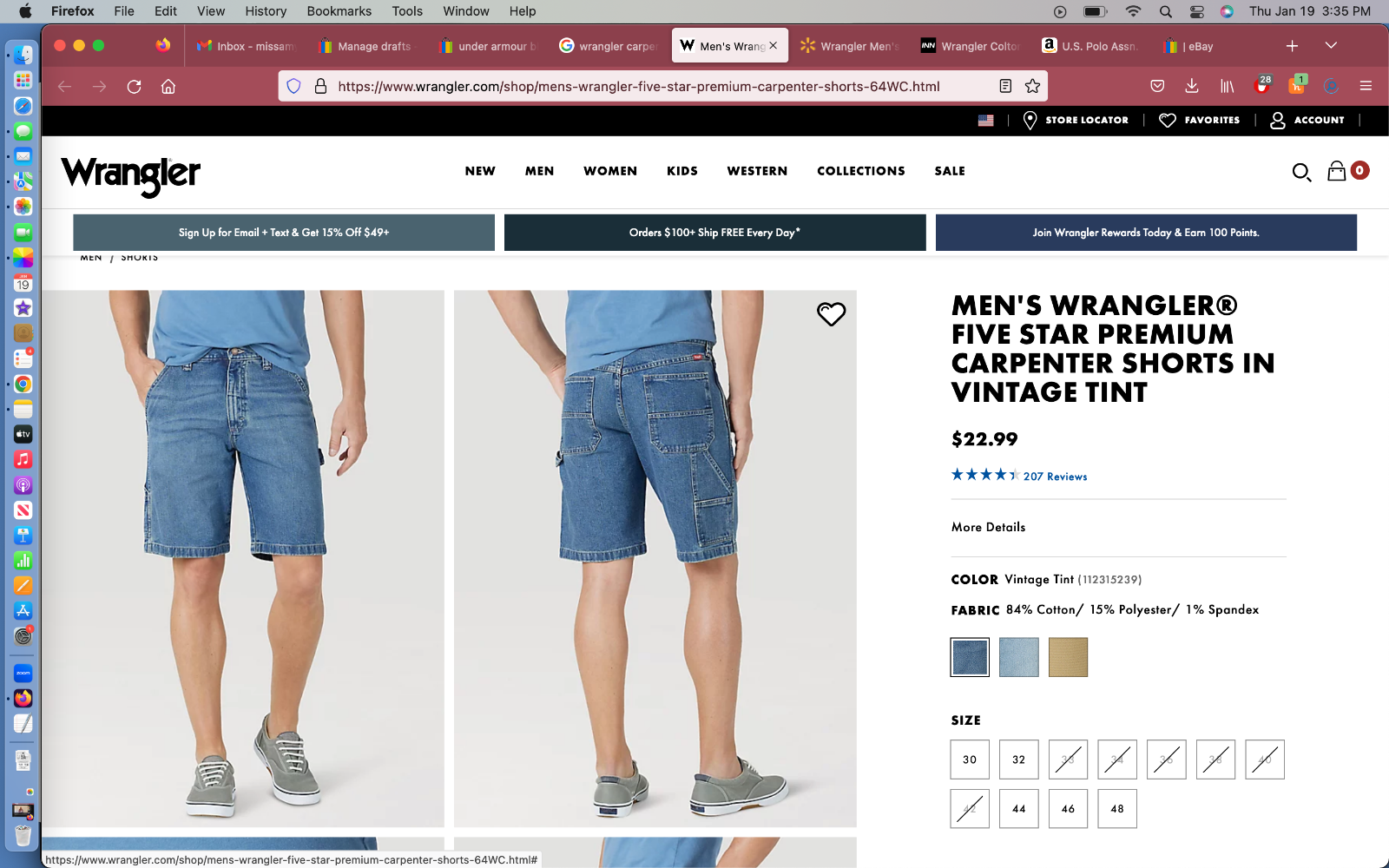Click Orders $100+ Ship FREE banner
This screenshot has width=1389, height=868.
(x=714, y=233)
